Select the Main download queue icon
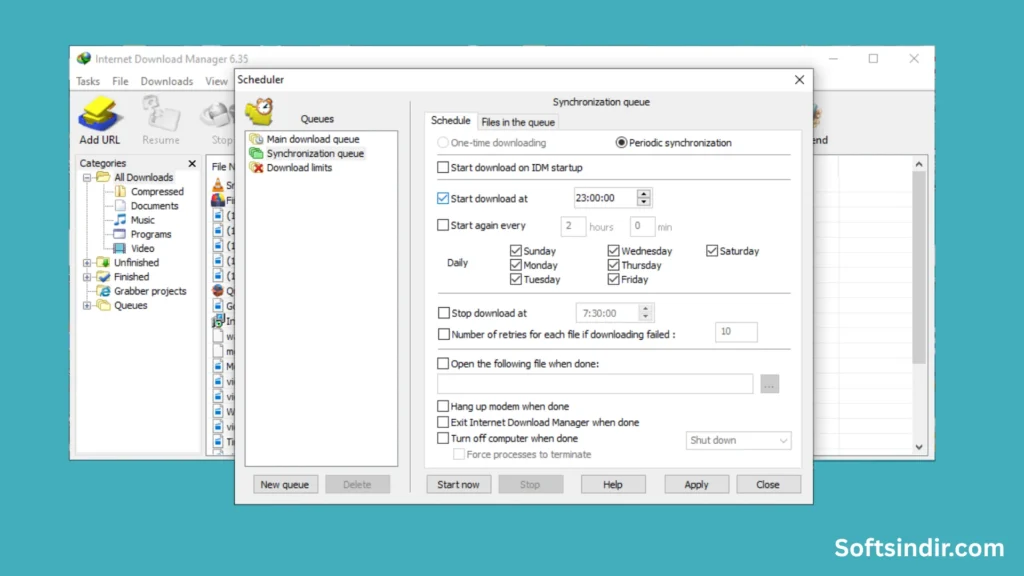Viewport: 1024px width, 576px height. (257, 139)
